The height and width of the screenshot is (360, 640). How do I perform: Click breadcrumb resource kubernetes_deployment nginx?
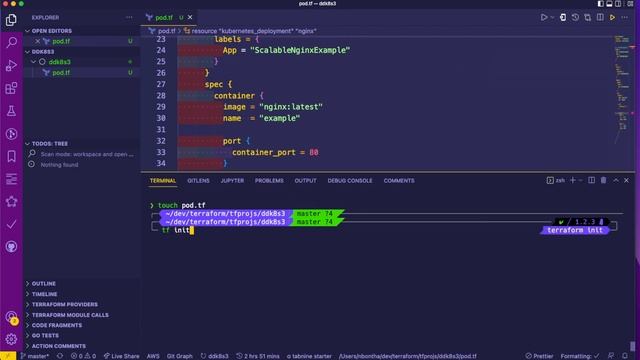[x=250, y=31]
